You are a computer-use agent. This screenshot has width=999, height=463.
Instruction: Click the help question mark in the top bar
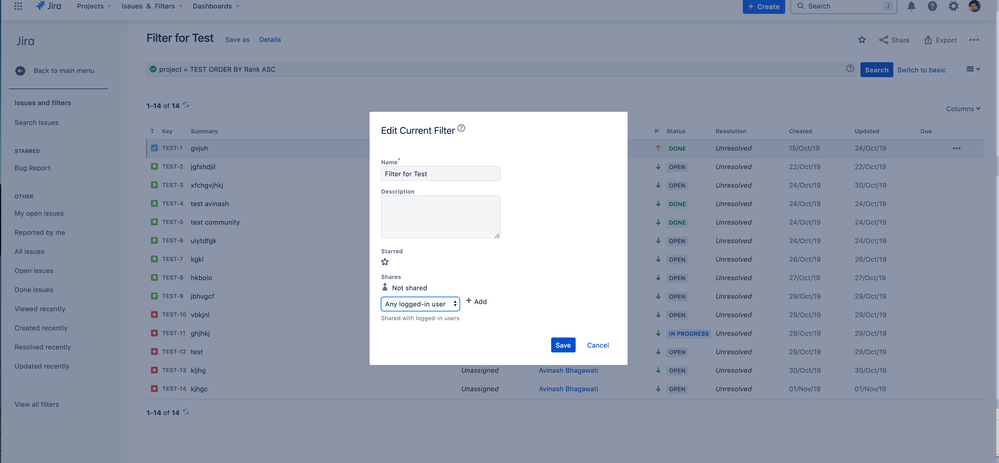point(932,6)
